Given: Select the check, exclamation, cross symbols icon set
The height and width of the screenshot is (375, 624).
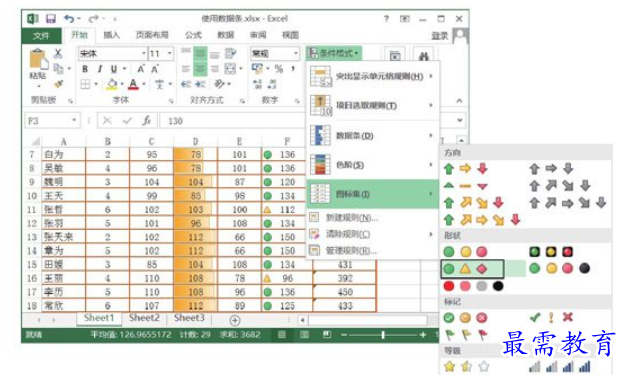Looking at the screenshot, I should 551,317.
